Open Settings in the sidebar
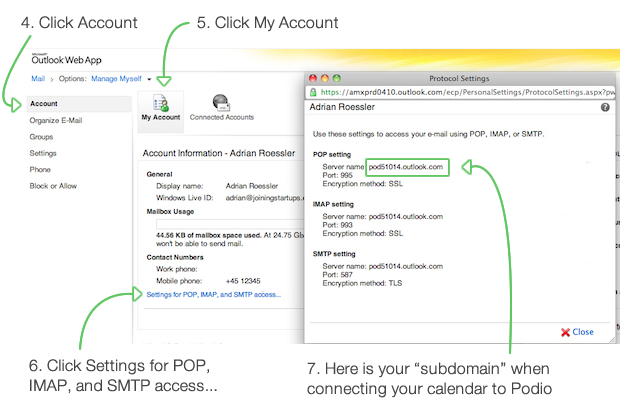Screen dimensions: 620x416 [43, 153]
